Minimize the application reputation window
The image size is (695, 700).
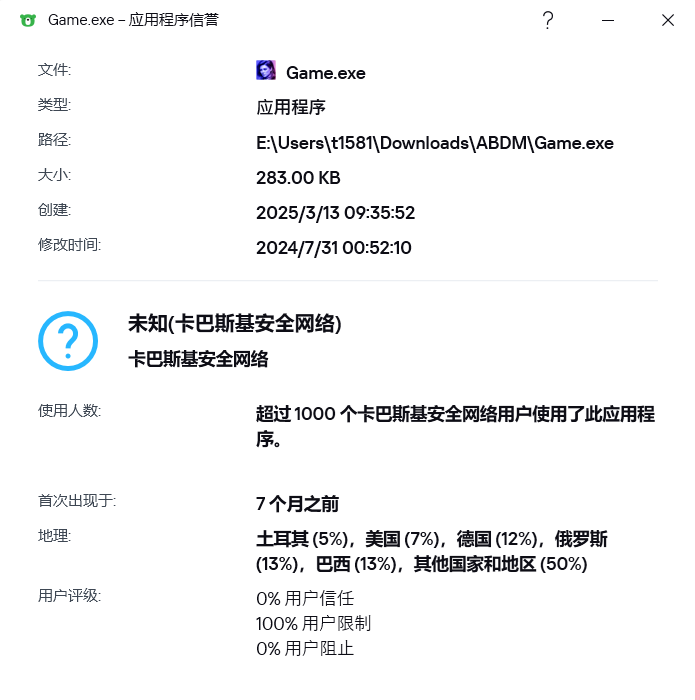[608, 20]
